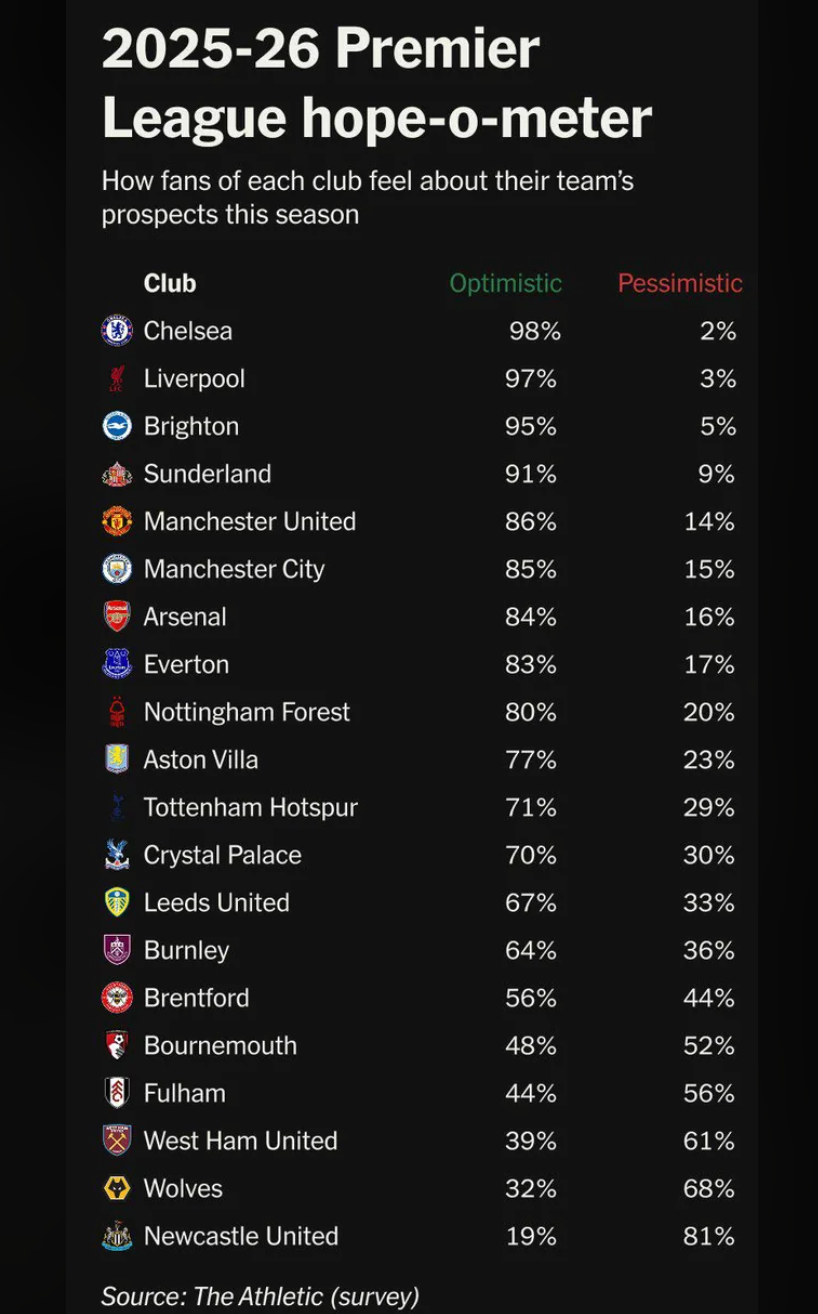
Task: Click the Manchester United crest icon
Action: 117,521
